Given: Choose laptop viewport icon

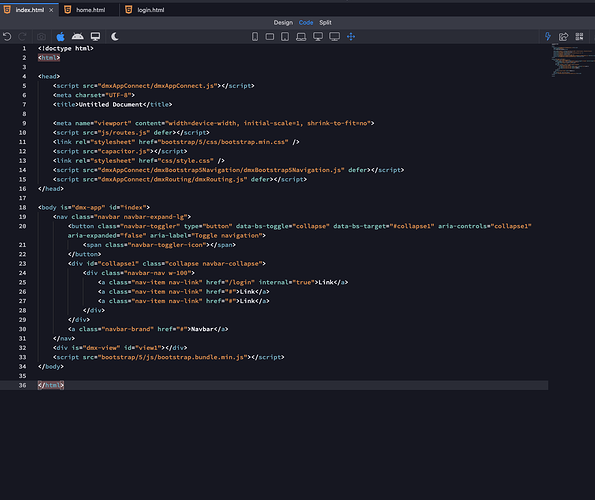Looking at the screenshot, I should click(x=301, y=37).
